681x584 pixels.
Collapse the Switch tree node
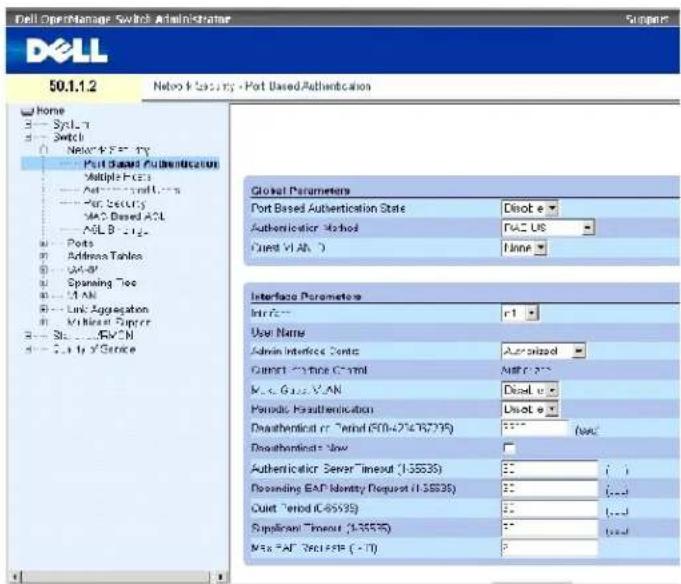(28, 138)
